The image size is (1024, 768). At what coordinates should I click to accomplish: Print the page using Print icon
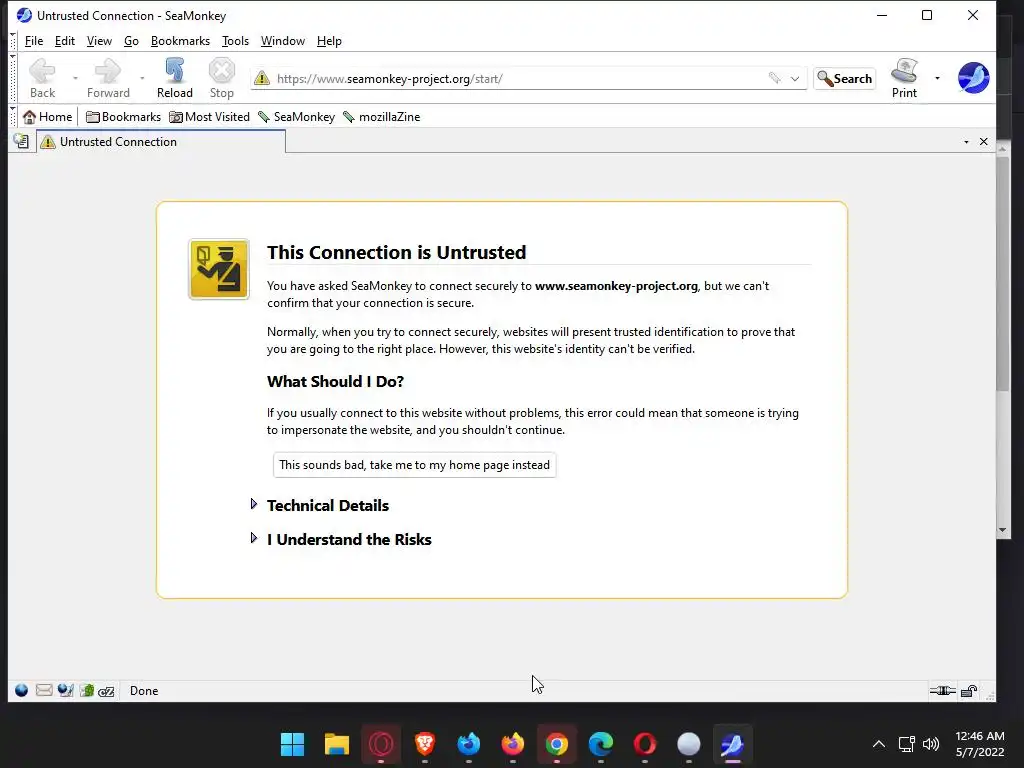[904, 78]
